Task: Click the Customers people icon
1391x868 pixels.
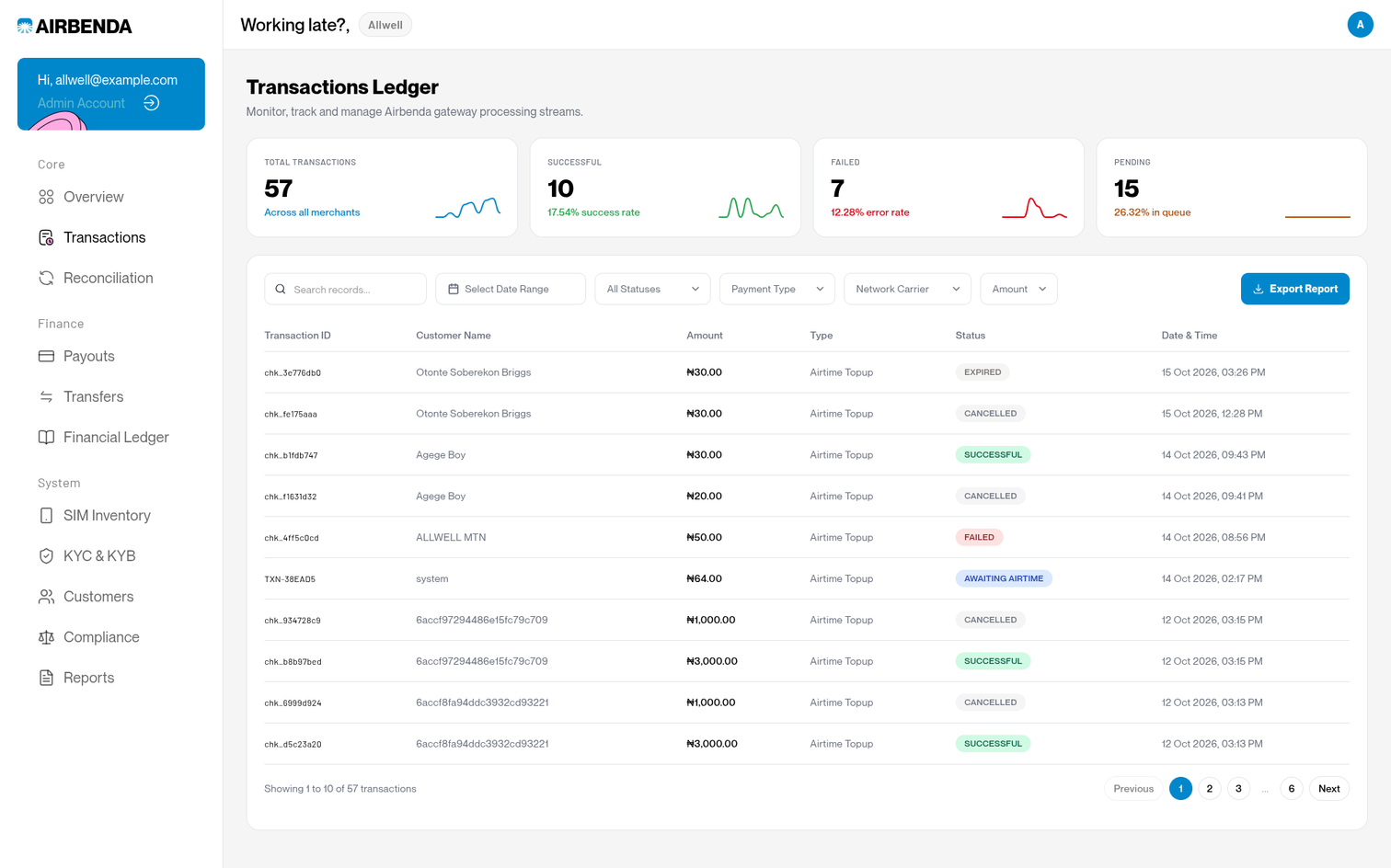Action: pyautogui.click(x=46, y=597)
